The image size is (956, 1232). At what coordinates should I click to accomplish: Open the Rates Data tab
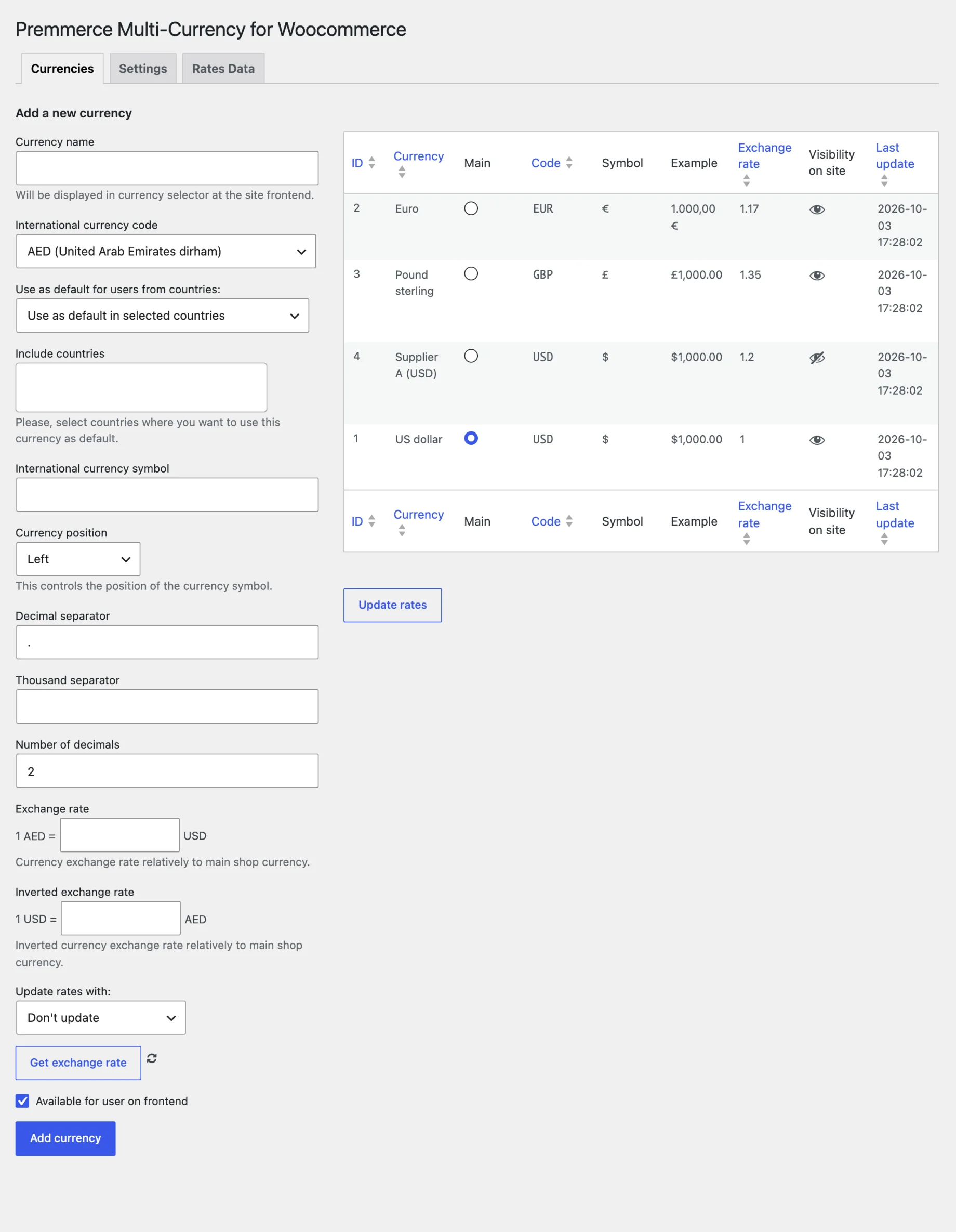click(223, 69)
